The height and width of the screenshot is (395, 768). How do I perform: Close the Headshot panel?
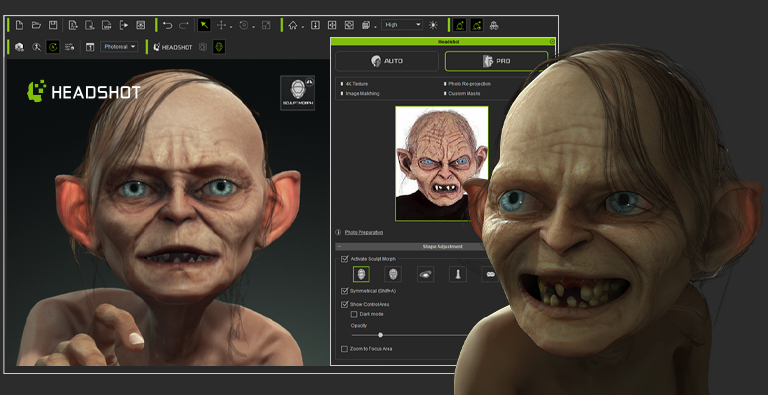(552, 42)
